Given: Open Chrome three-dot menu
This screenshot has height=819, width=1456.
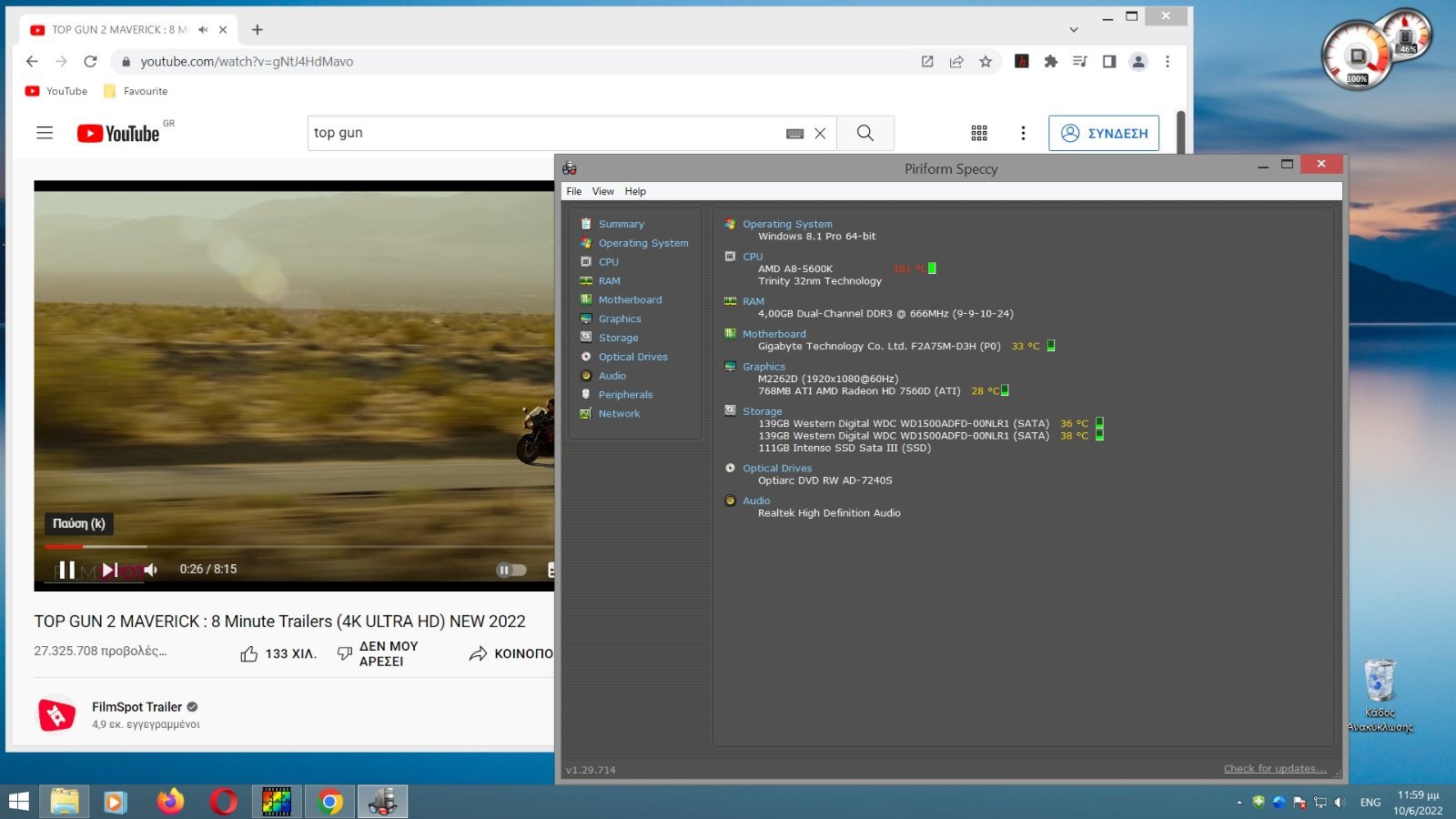Looking at the screenshot, I should [x=1168, y=62].
